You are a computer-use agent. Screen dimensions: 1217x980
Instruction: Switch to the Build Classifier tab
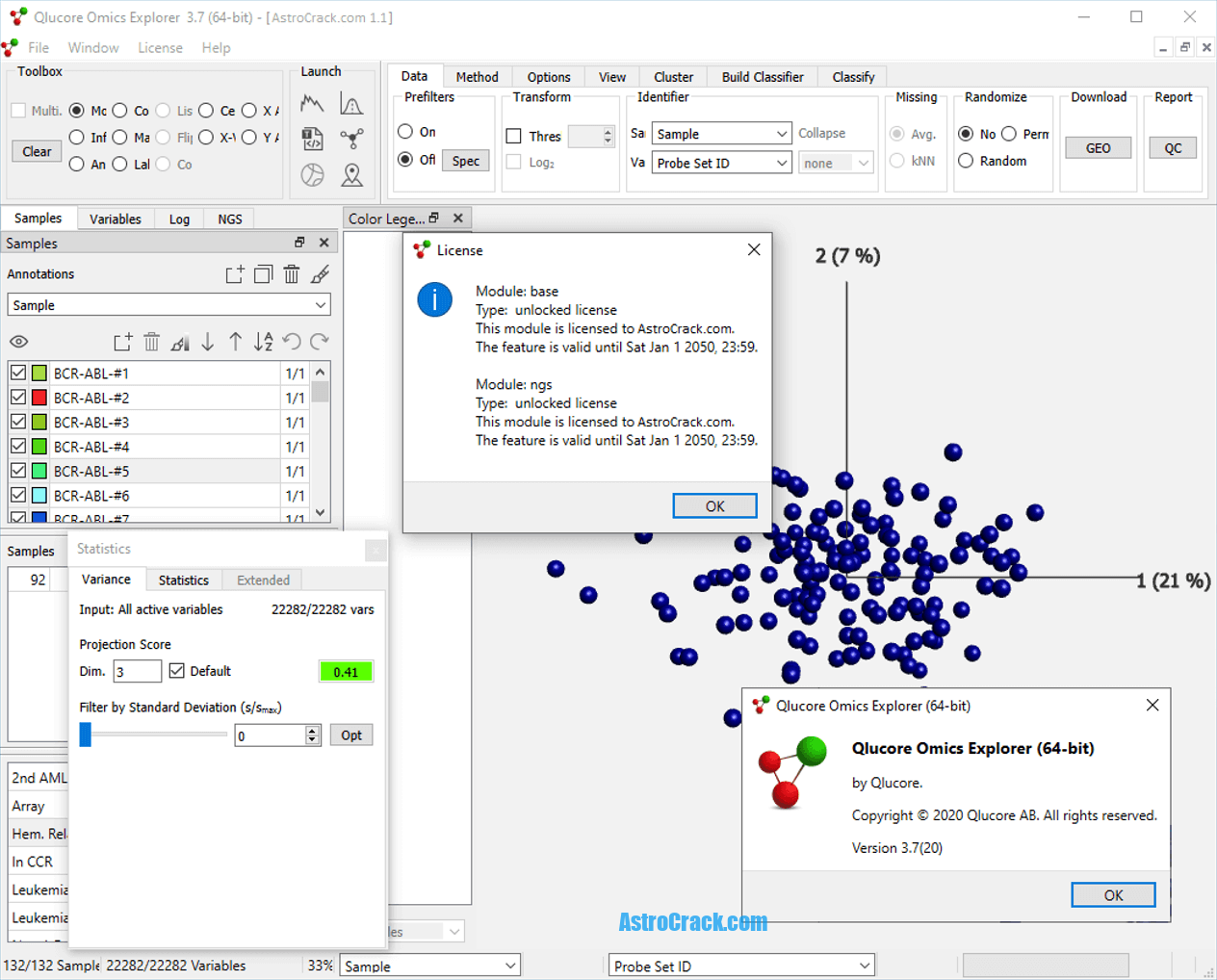coord(762,77)
